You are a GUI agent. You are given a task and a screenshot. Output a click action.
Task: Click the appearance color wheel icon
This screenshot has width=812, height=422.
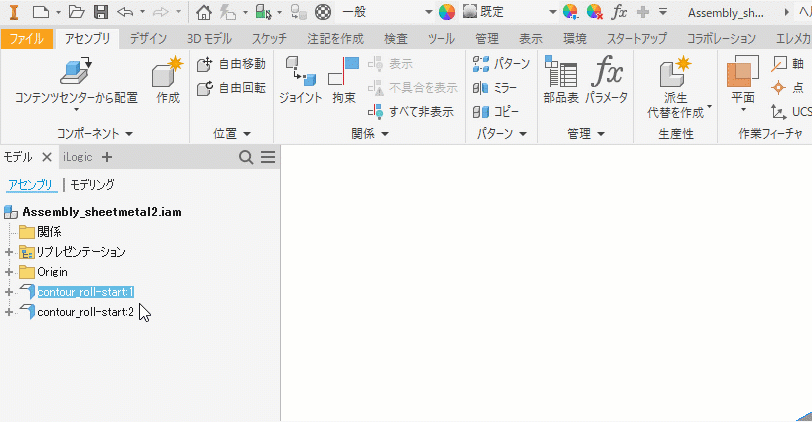click(x=446, y=11)
